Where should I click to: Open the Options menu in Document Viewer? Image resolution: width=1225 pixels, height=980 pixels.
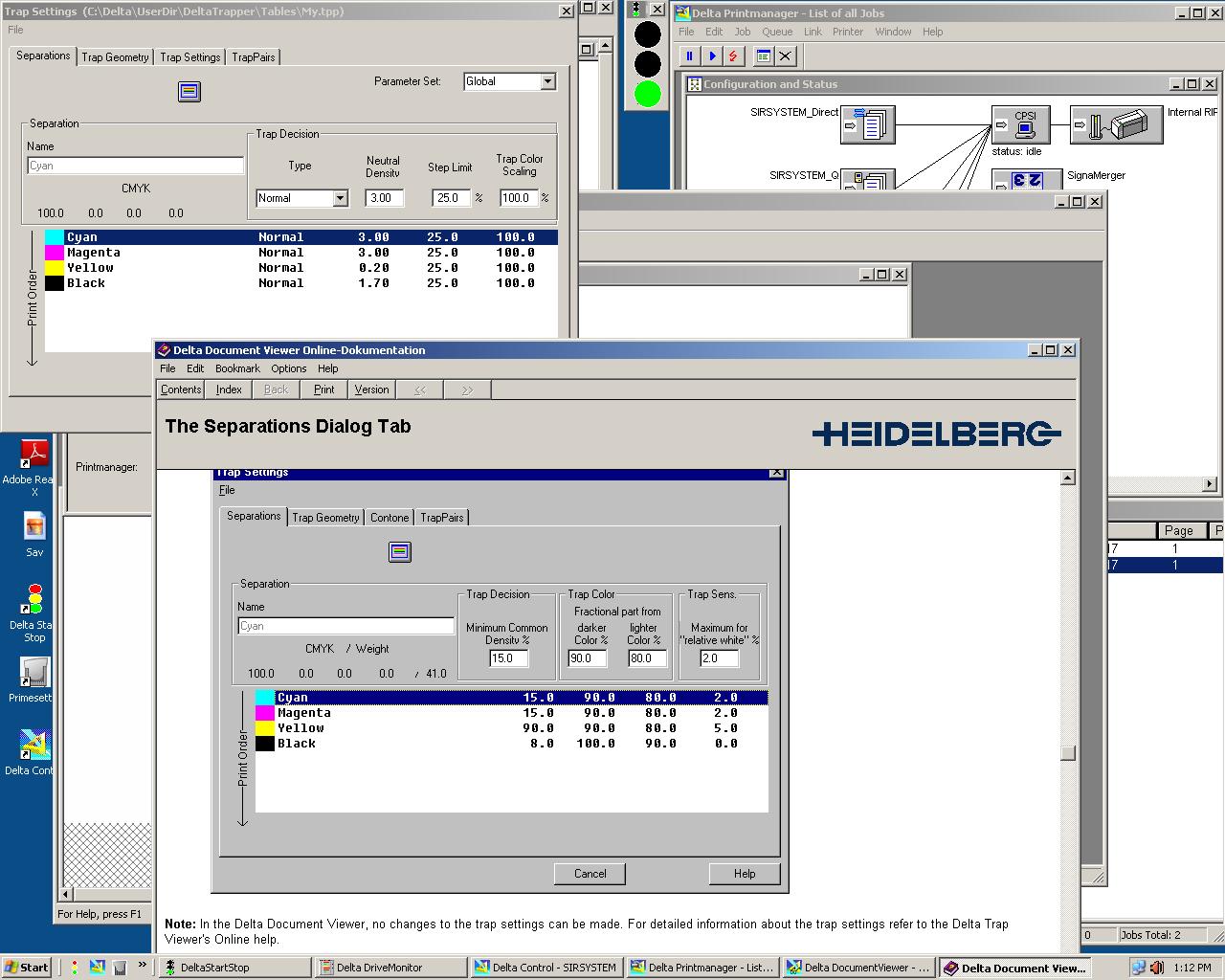point(289,368)
